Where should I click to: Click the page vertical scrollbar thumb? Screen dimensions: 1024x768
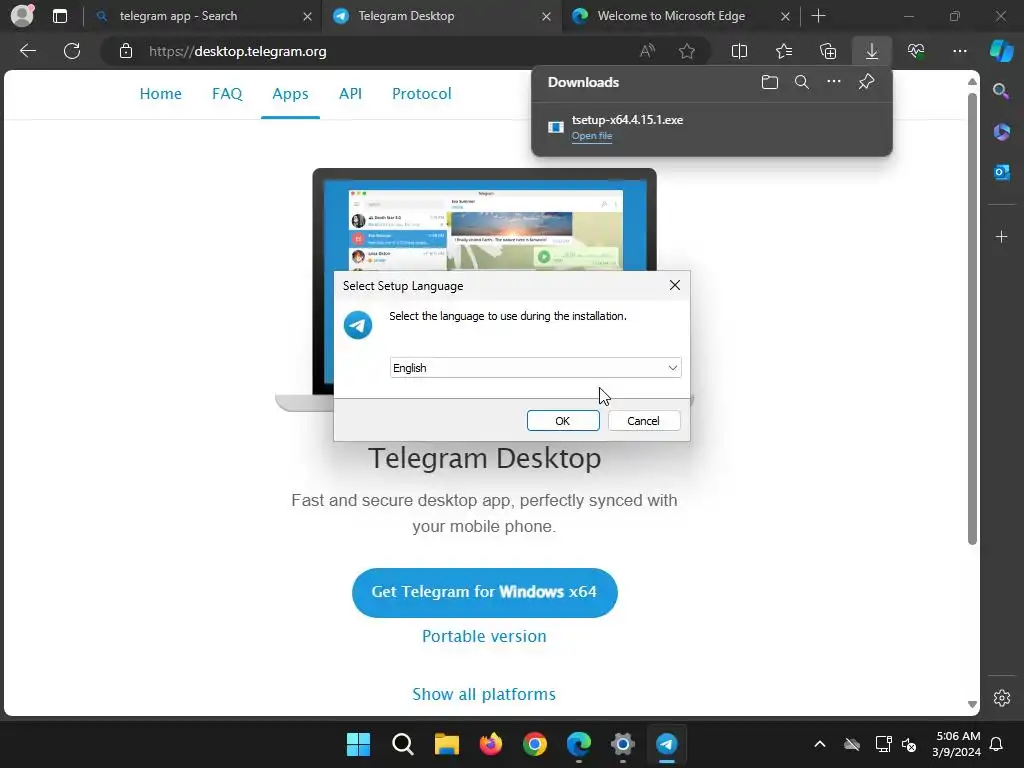pos(972,318)
